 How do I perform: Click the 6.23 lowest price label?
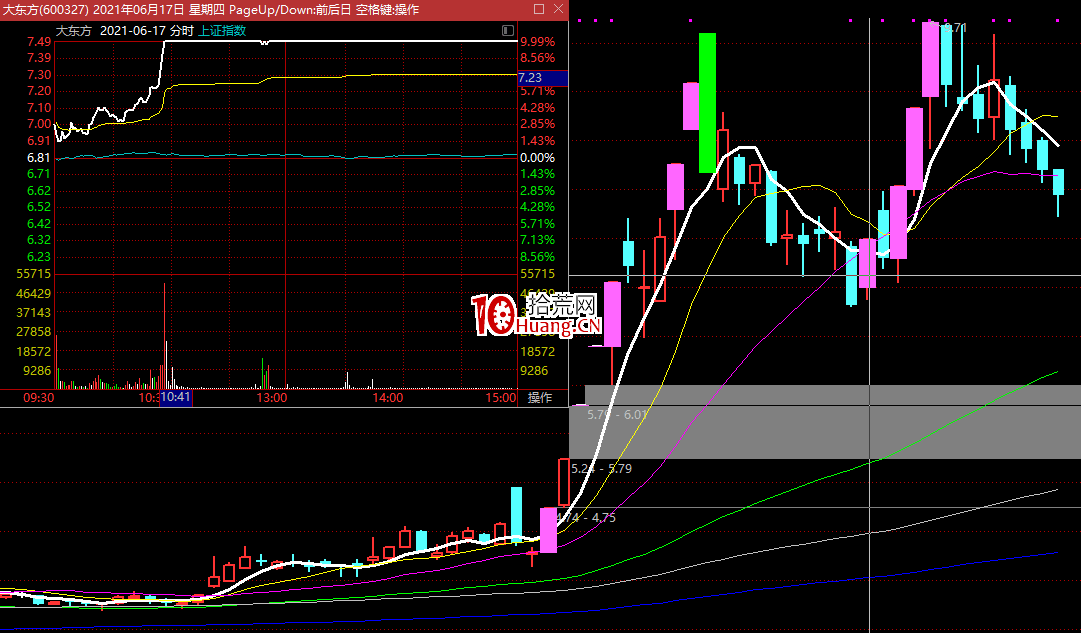click(39, 257)
